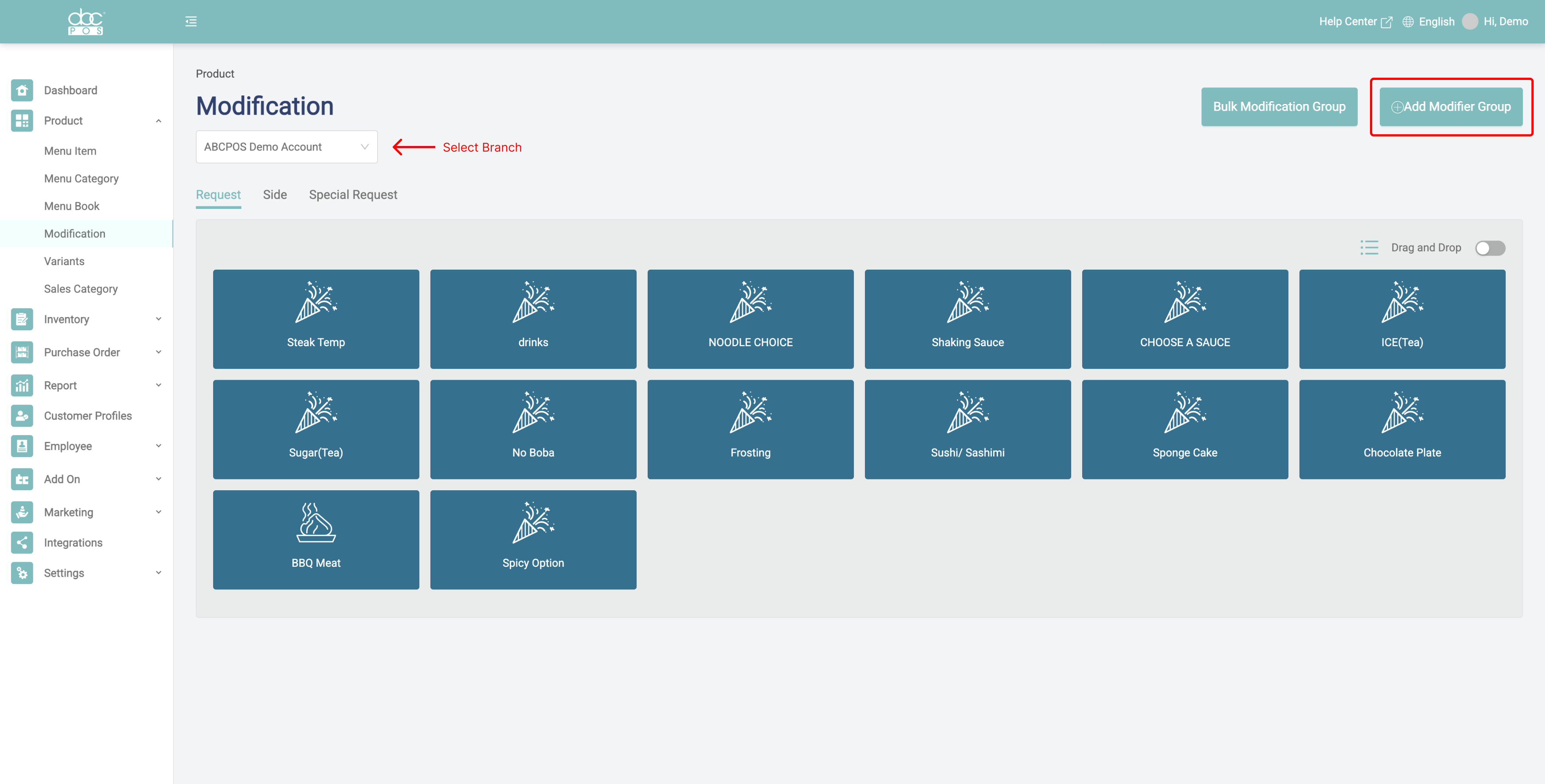
Task: Expand the Inventory menu chevron
Action: pos(158,319)
